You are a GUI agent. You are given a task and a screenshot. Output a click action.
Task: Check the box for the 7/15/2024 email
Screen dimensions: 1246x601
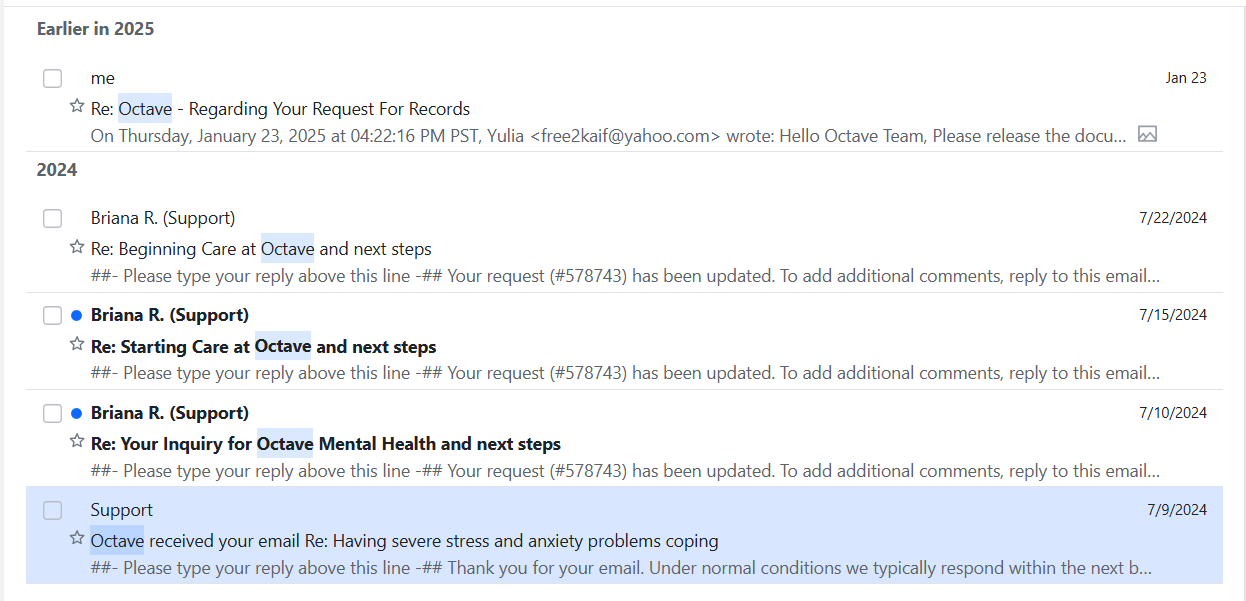(53, 316)
